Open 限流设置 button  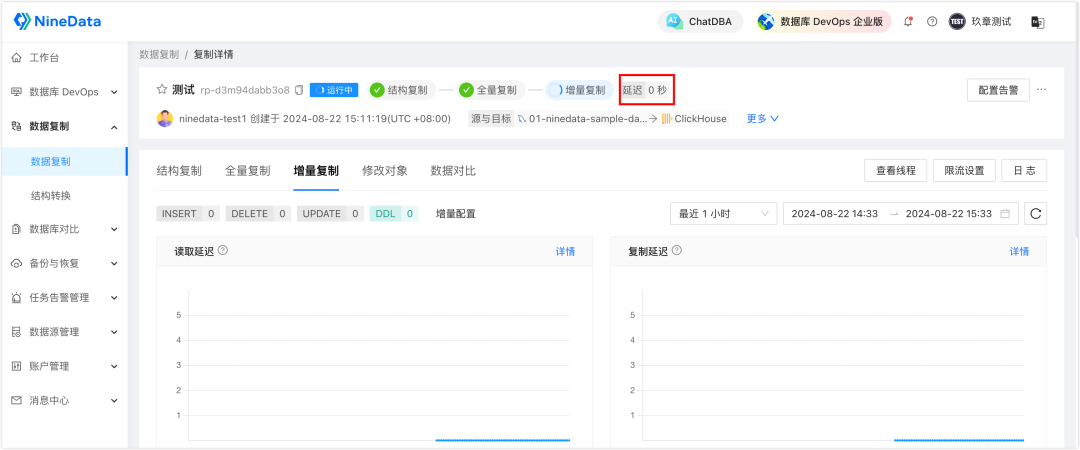click(x=964, y=171)
